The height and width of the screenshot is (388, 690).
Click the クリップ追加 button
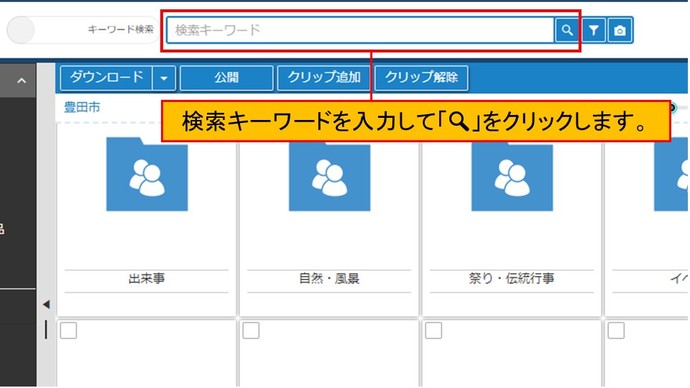324,78
